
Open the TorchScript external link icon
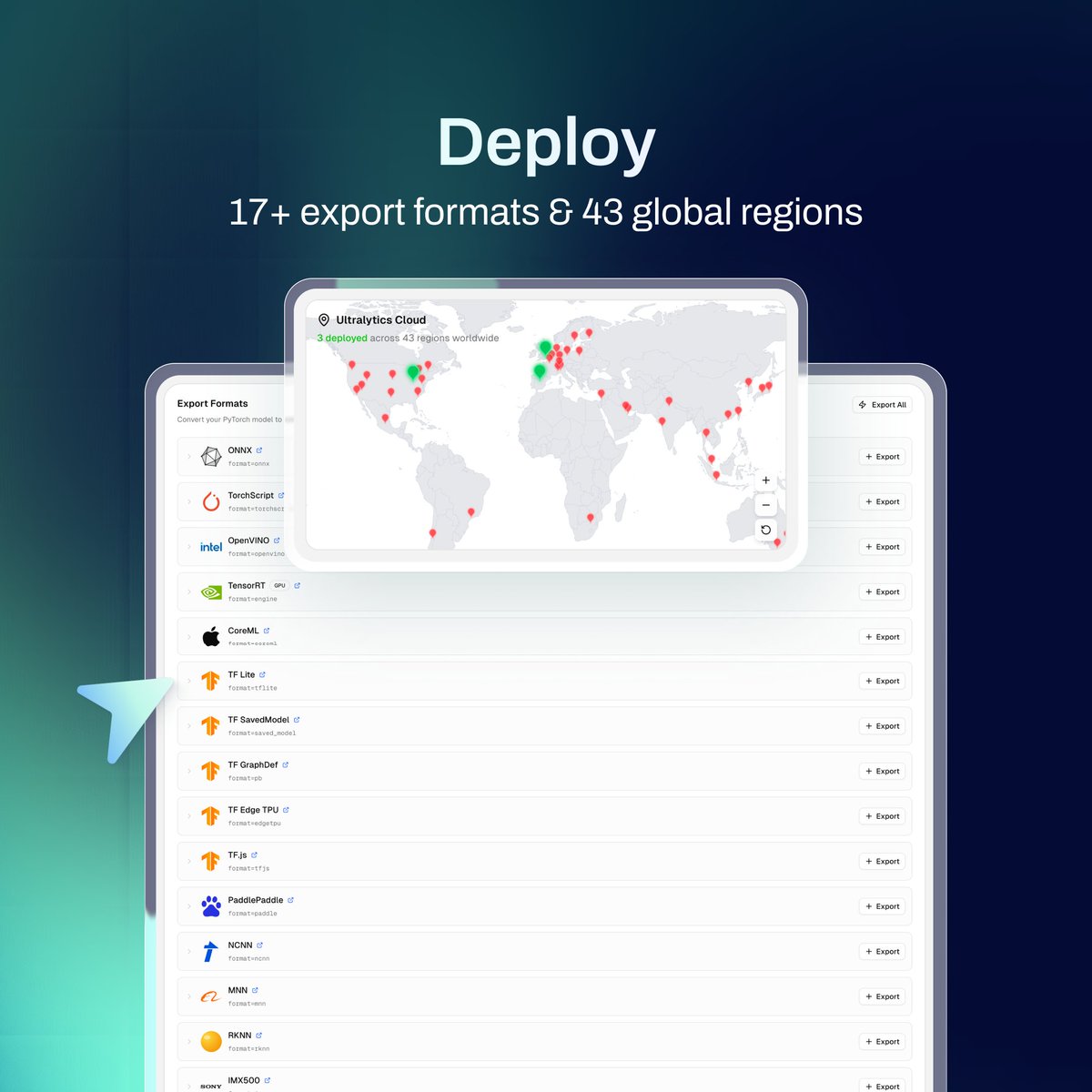(281, 495)
